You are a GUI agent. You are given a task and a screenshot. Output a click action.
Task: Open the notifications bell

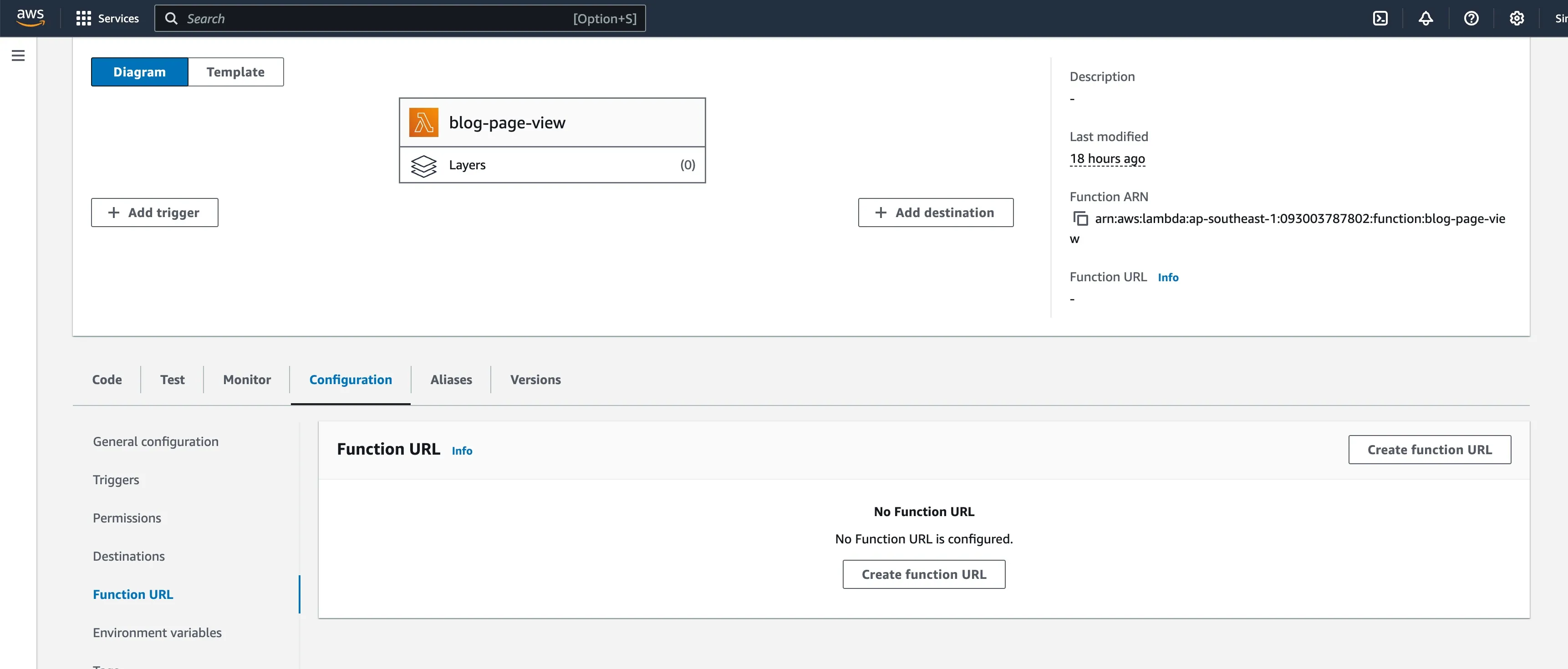pyautogui.click(x=1425, y=18)
